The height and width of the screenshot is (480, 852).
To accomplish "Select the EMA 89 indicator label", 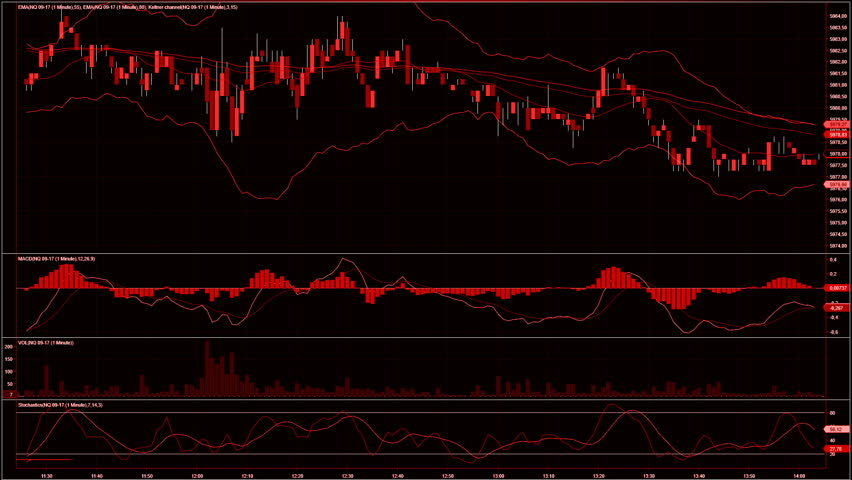I will point(121,7).
